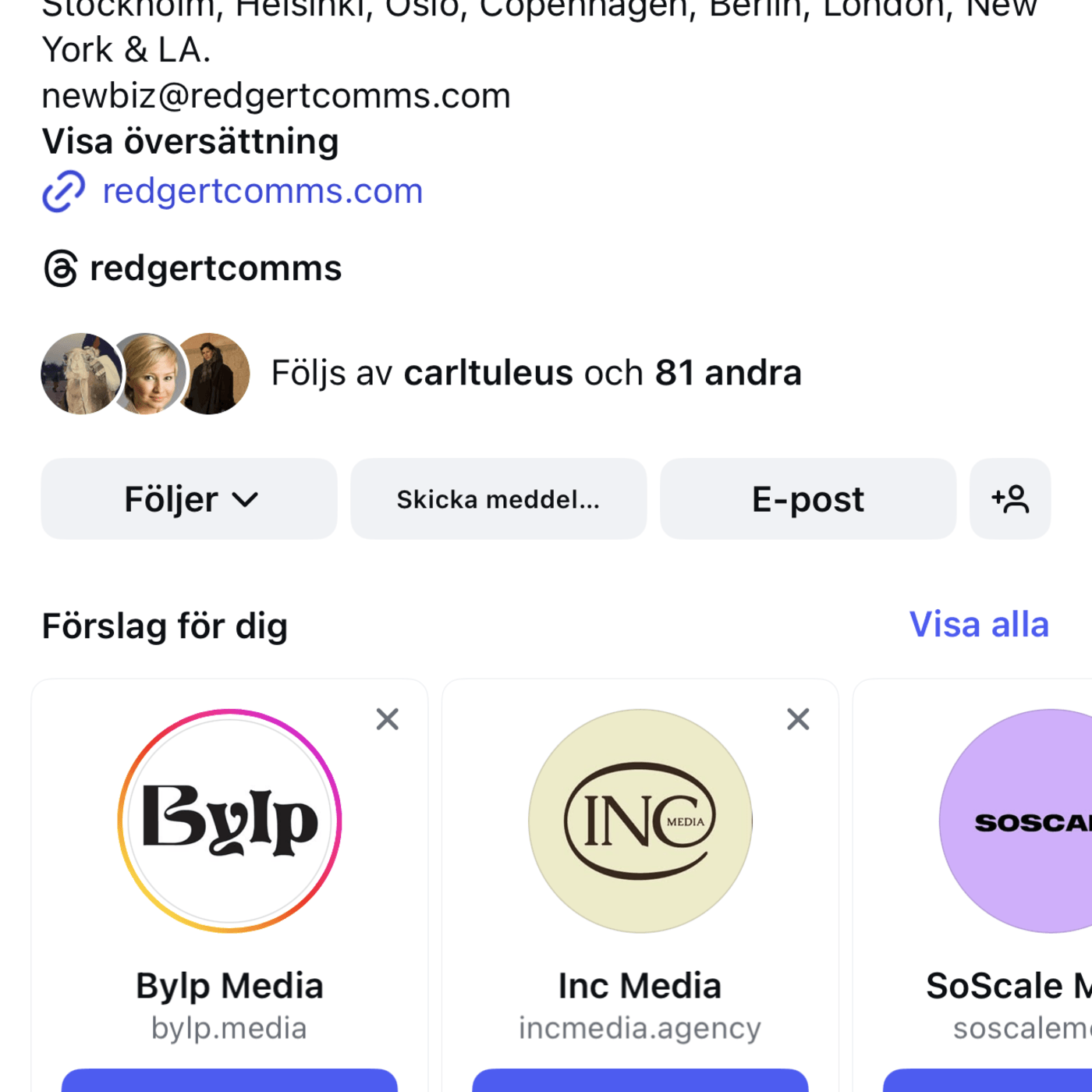Tap the mutual followers avatar group
This screenshot has height=1092, width=1092.
point(146,374)
